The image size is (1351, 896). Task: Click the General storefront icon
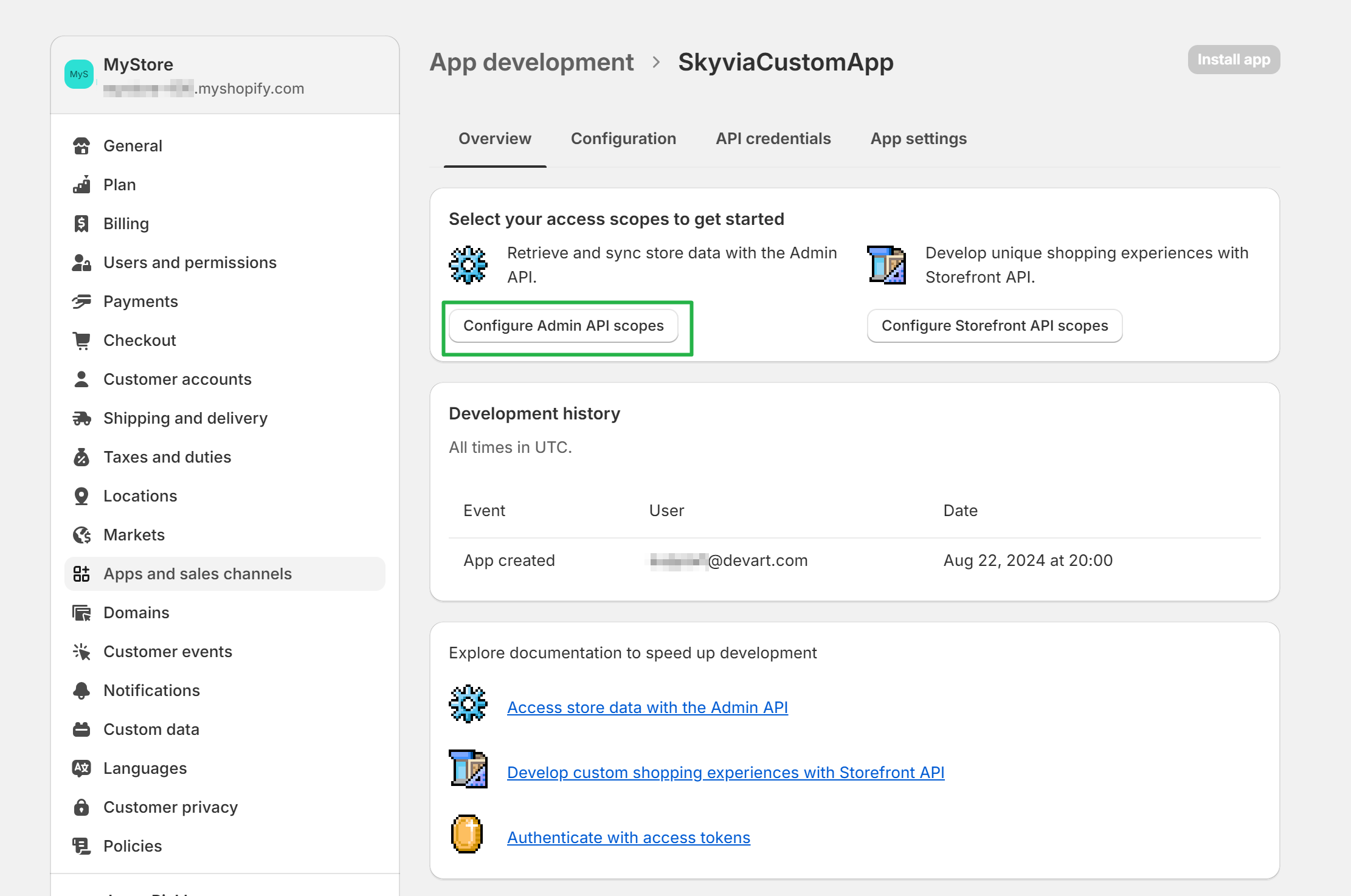point(81,146)
